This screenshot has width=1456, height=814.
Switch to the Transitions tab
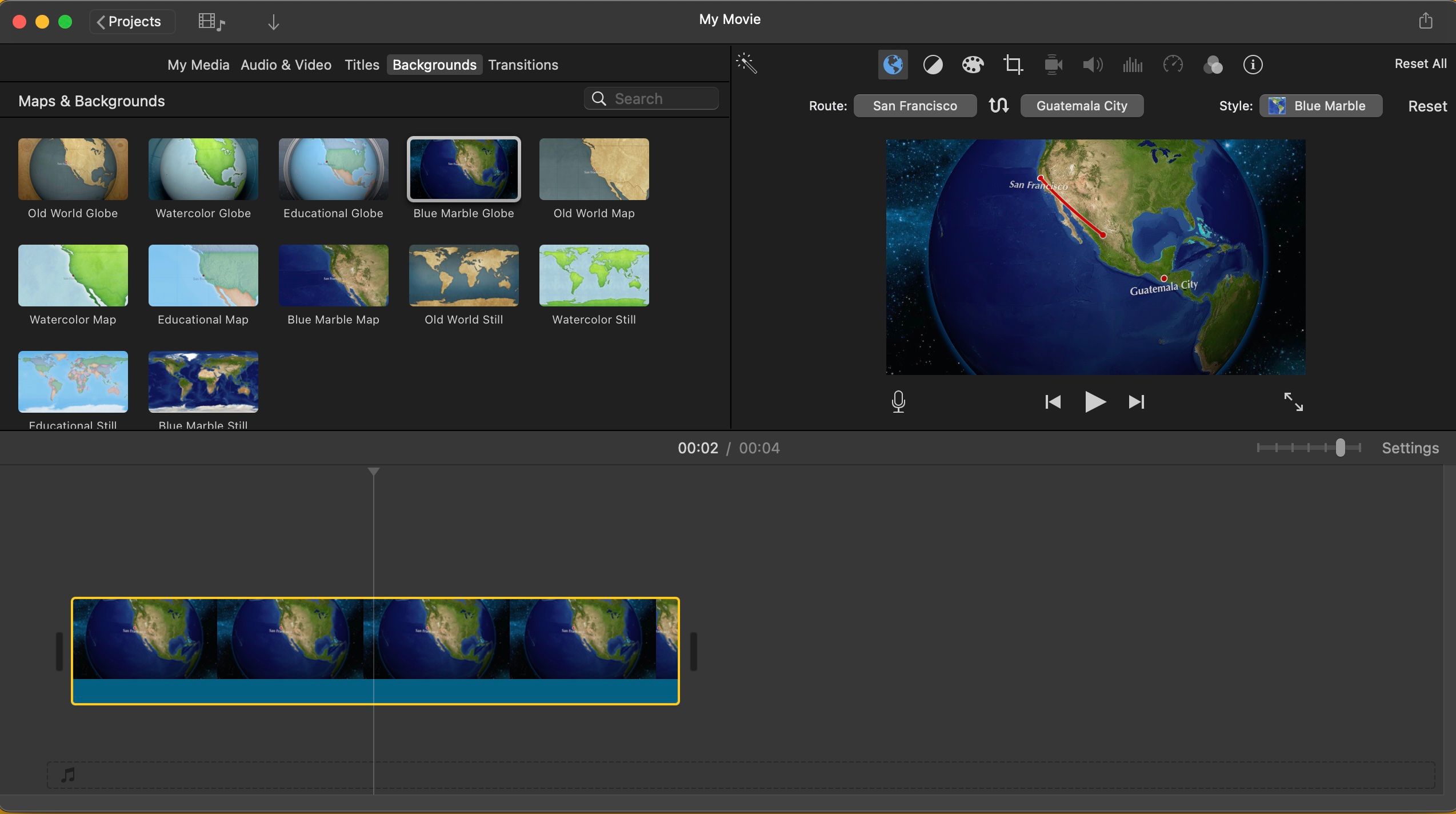click(523, 65)
